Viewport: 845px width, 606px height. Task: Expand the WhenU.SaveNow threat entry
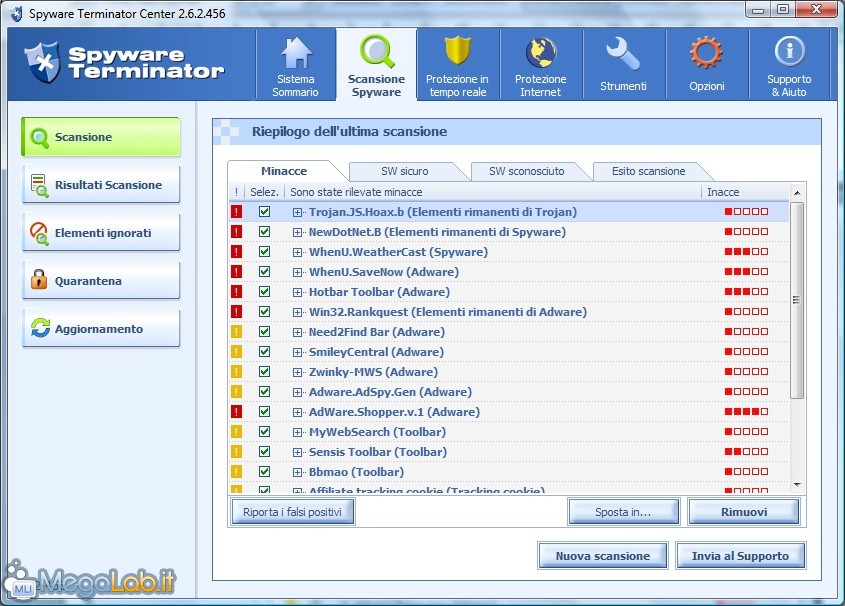click(297, 272)
